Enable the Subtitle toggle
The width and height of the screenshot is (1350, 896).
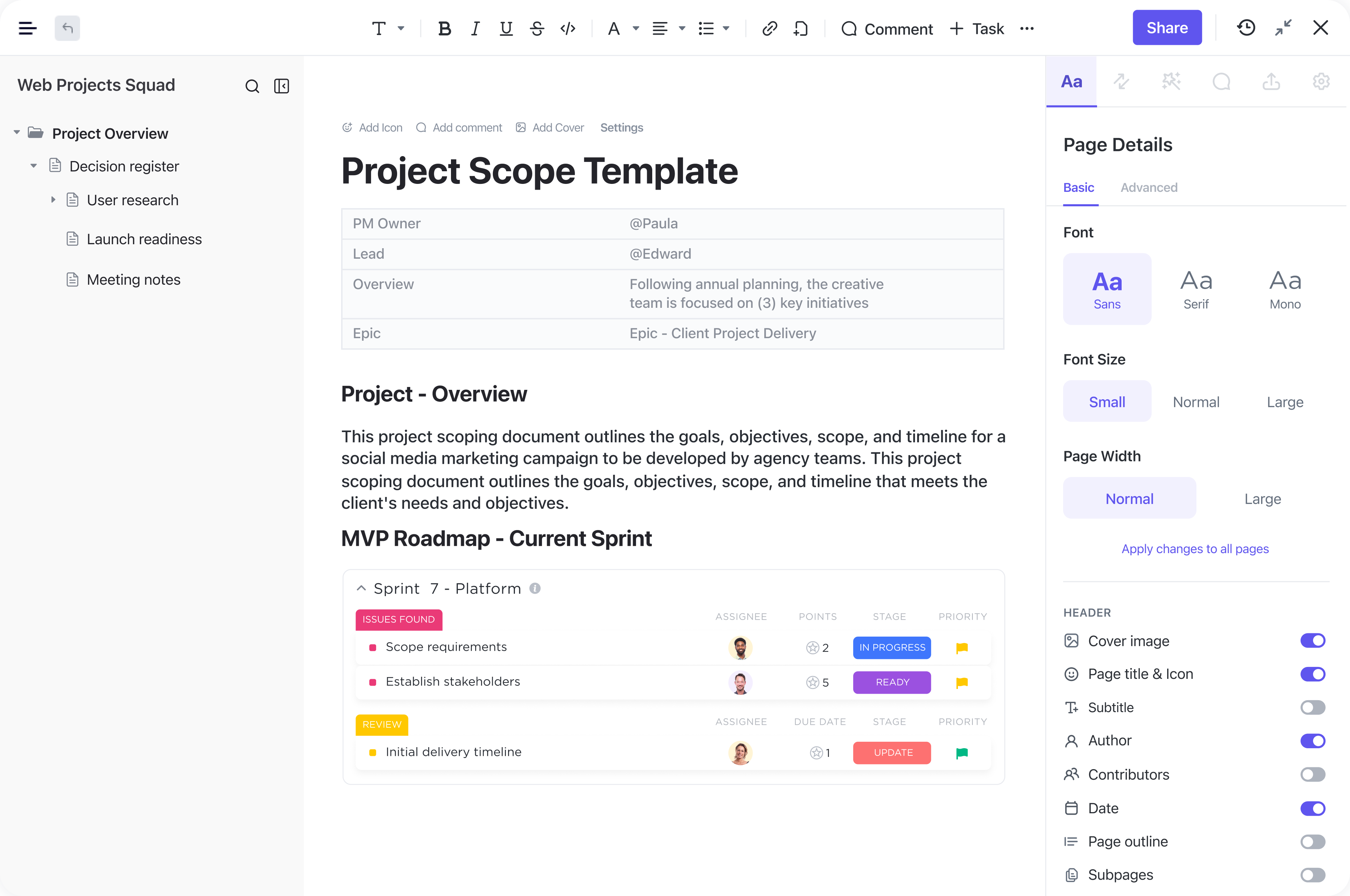[1312, 707]
